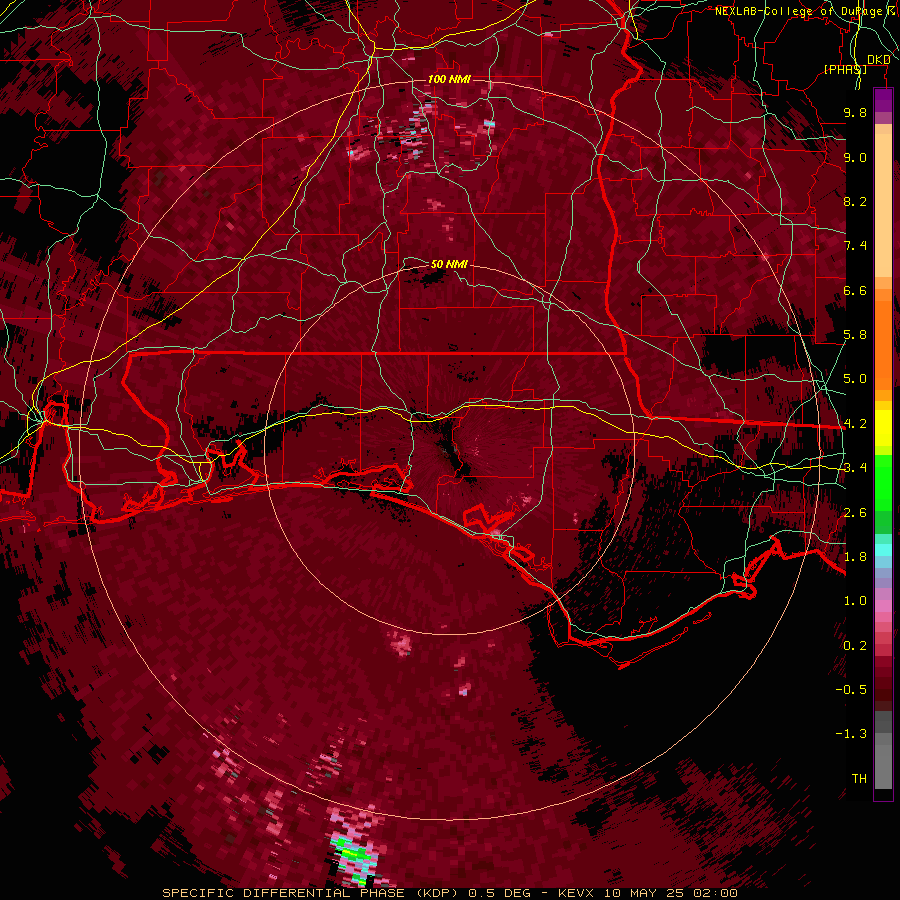This screenshot has width=900, height=900.
Task: Click the 0.2 legend value
Action: point(855,646)
